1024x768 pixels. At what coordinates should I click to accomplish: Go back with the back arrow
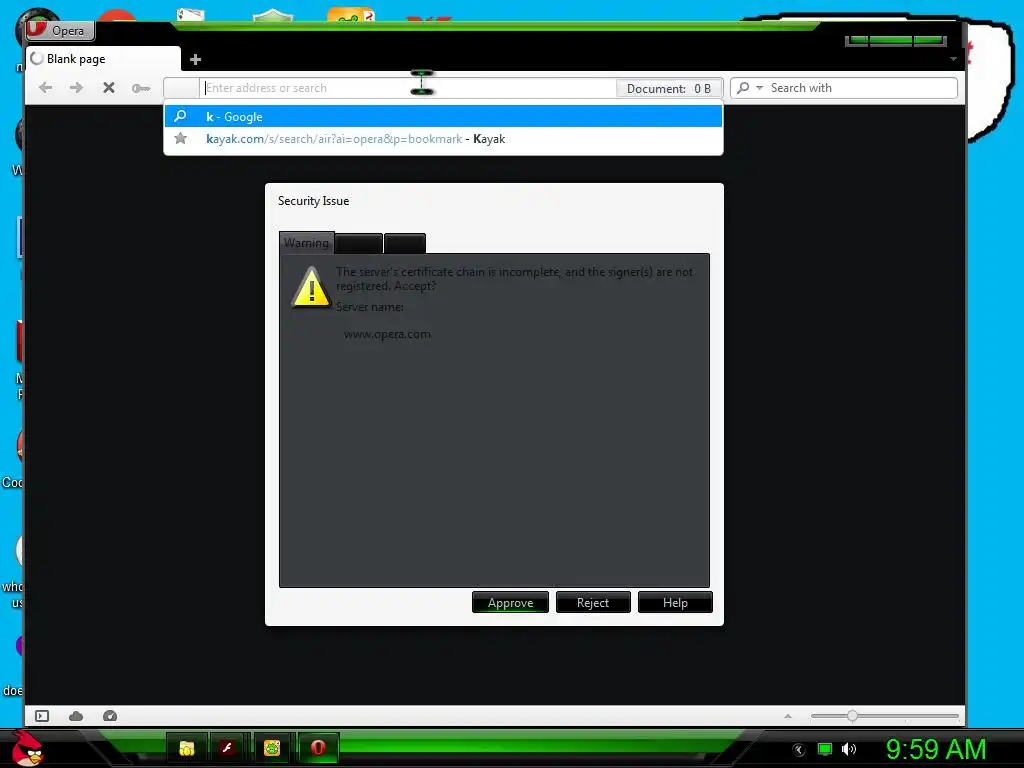point(45,88)
